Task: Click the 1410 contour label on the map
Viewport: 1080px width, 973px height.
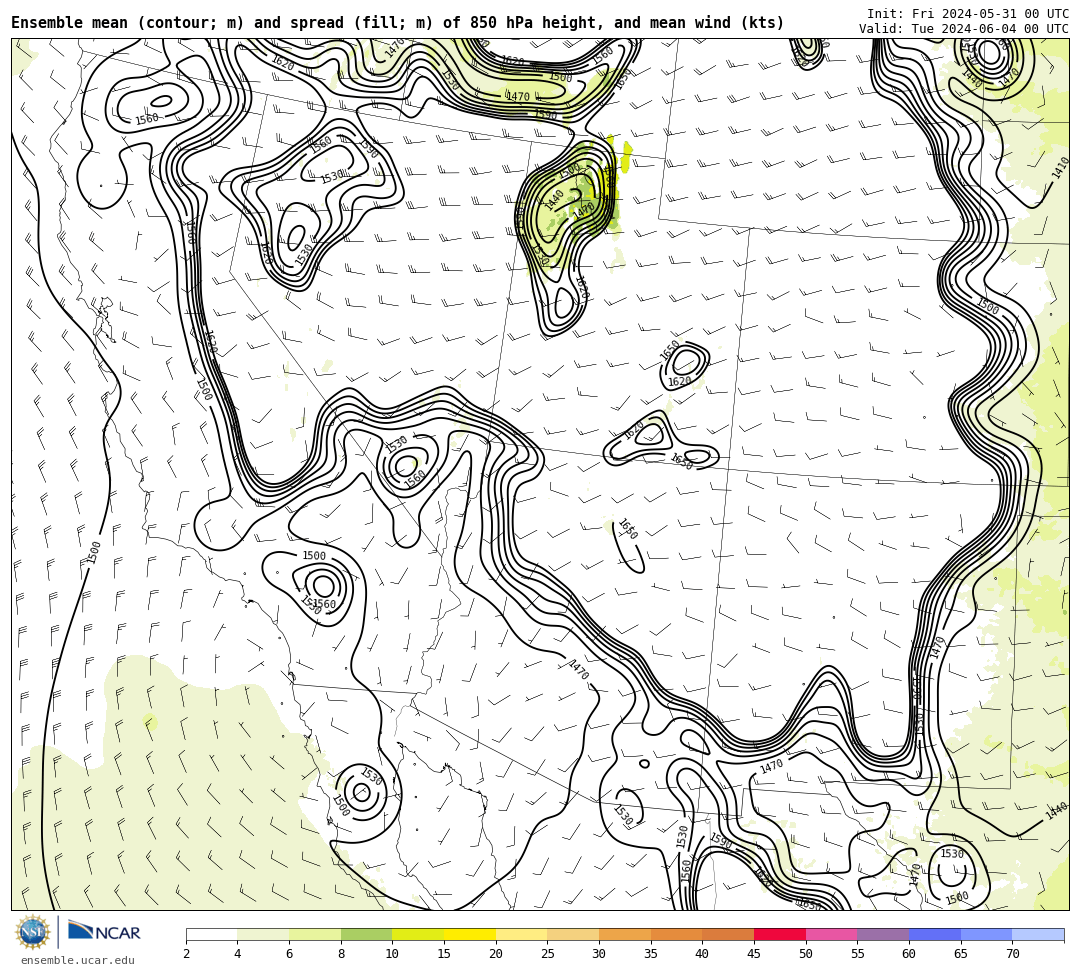Action: coord(1061,168)
